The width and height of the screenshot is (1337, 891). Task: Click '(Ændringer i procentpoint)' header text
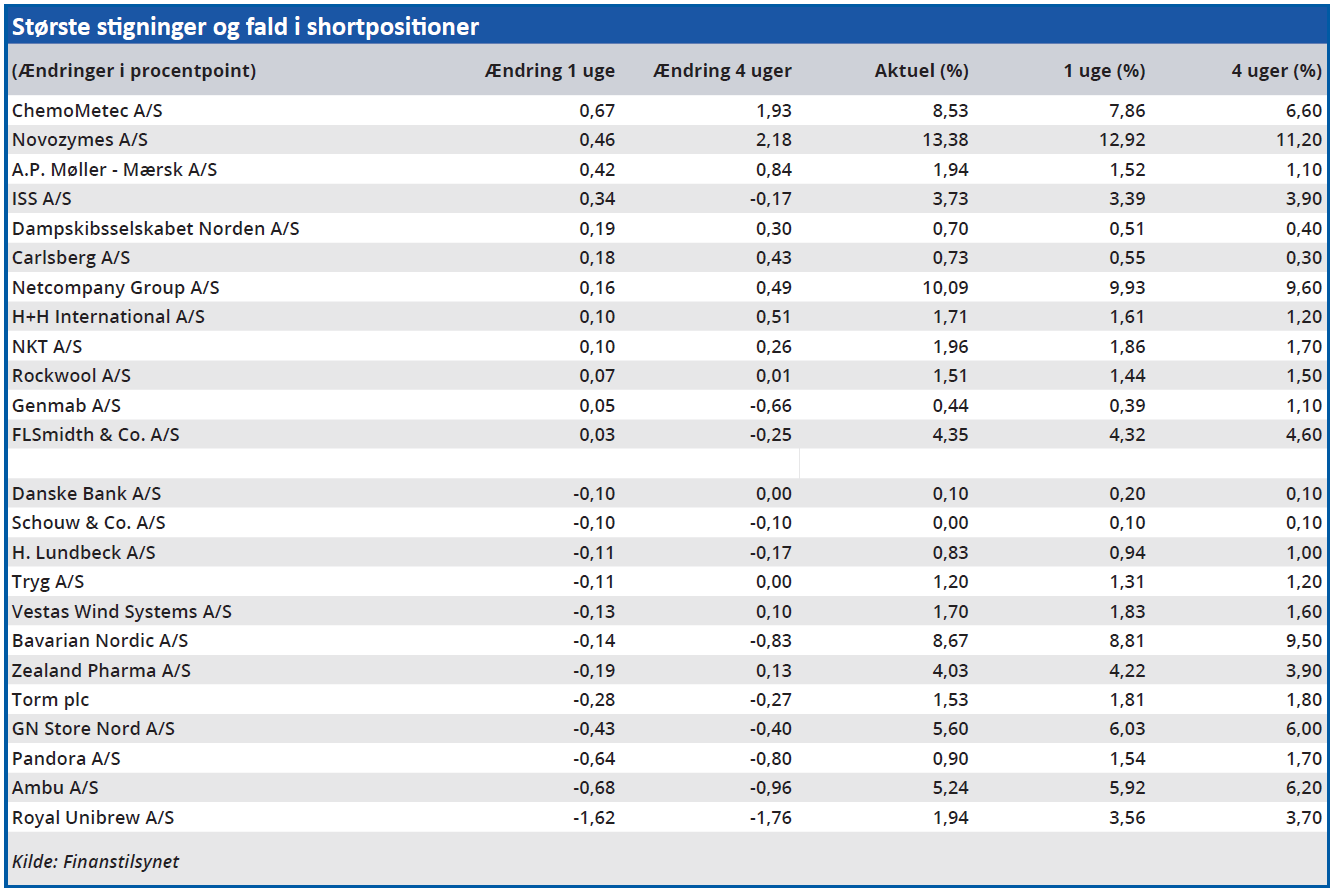(134, 71)
